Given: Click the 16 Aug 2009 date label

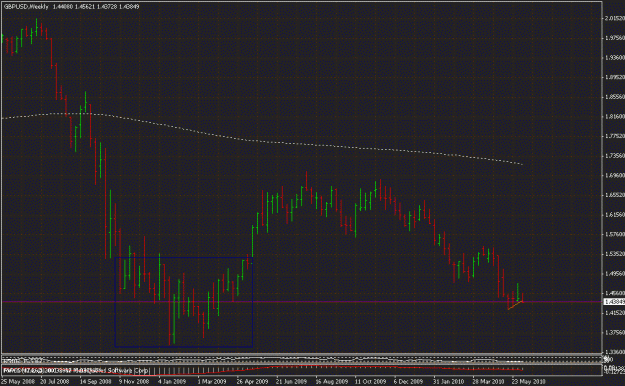Looking at the screenshot, I should click(x=331, y=382).
